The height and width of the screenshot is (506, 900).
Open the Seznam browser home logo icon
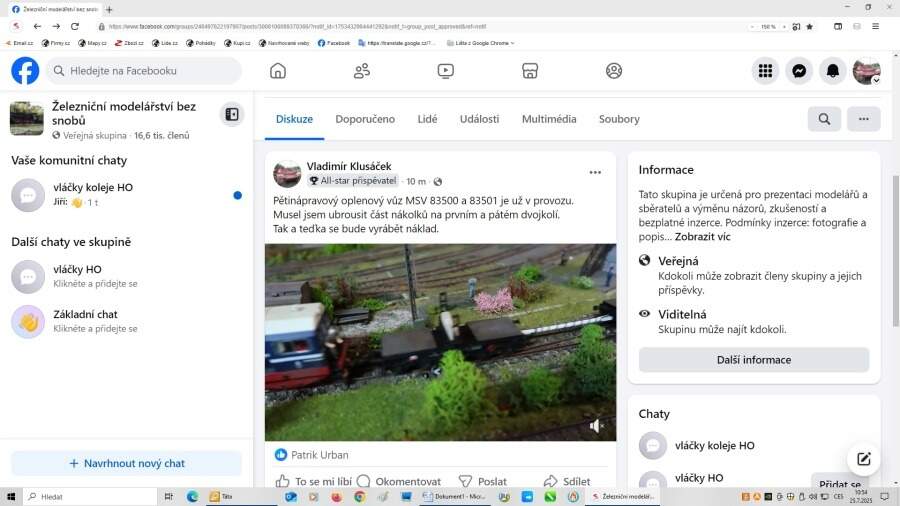(x=17, y=26)
